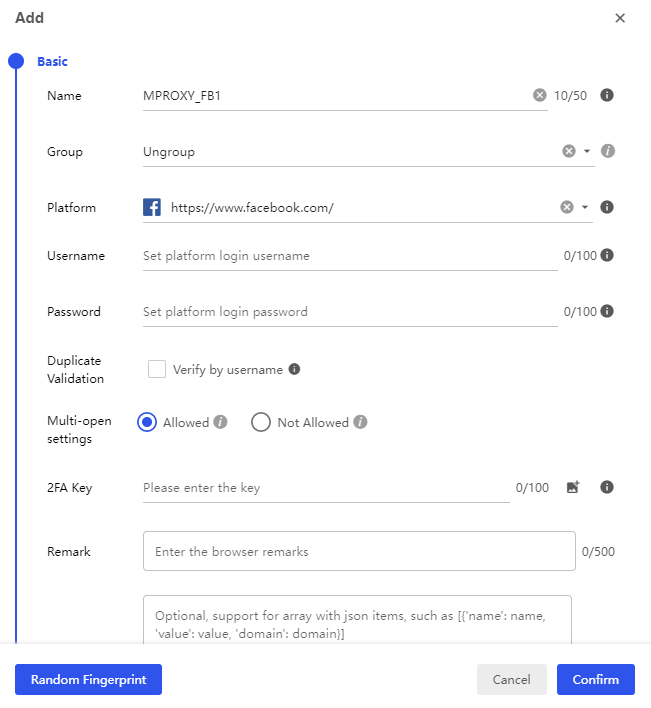The image size is (651, 708).
Task: Click info icon next to Verify by username
Action: point(294,369)
